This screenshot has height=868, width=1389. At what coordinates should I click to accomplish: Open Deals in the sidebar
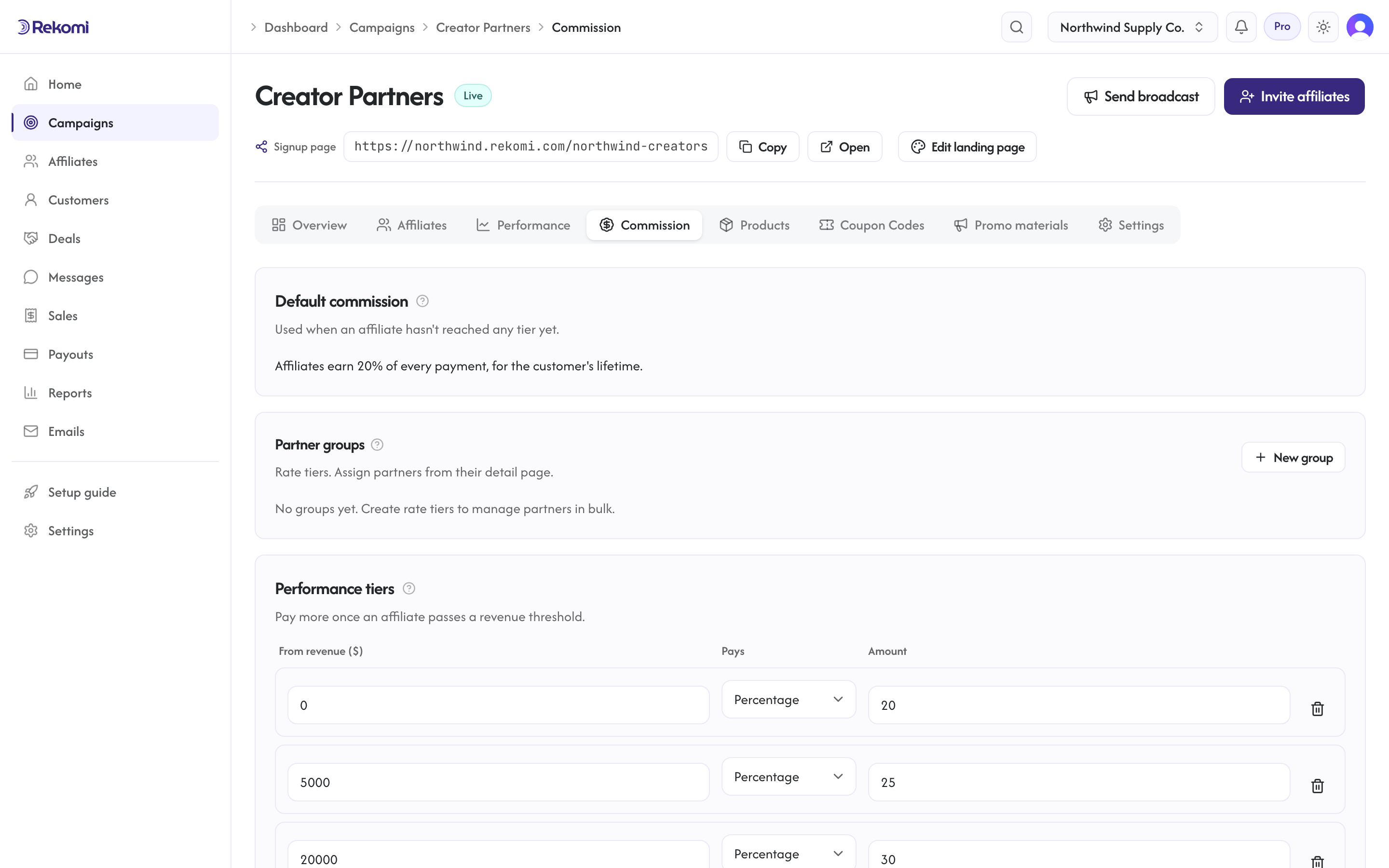(115, 238)
